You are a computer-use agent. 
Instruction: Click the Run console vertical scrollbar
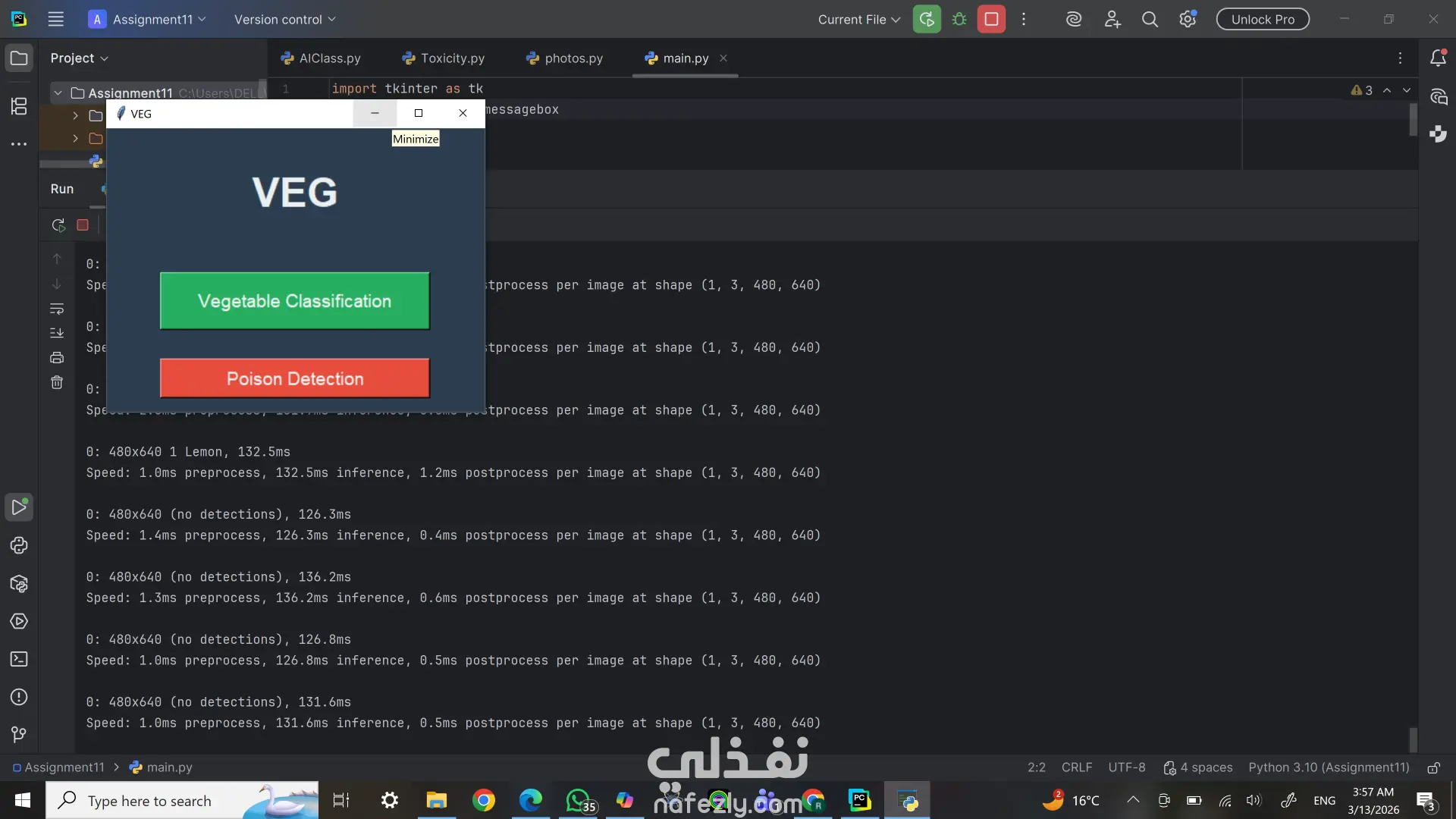(x=1413, y=739)
